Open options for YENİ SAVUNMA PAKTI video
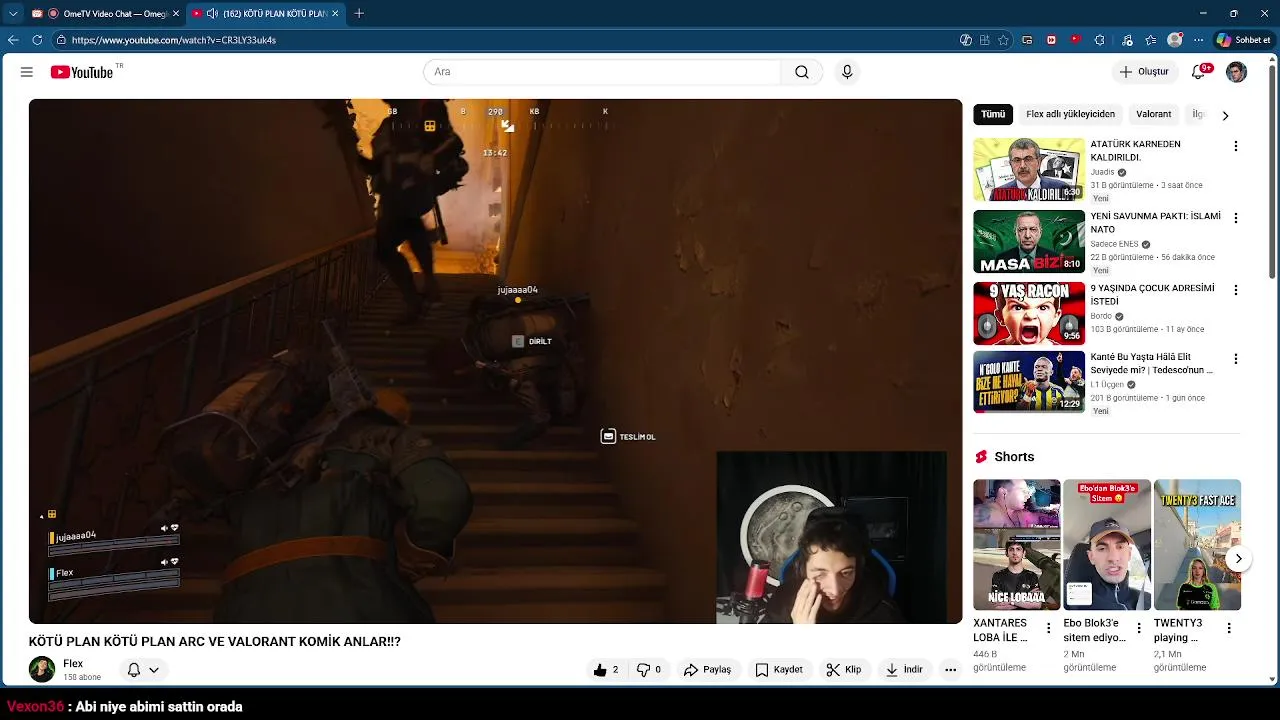Image resolution: width=1280 pixels, height=720 pixels. 1236,218
